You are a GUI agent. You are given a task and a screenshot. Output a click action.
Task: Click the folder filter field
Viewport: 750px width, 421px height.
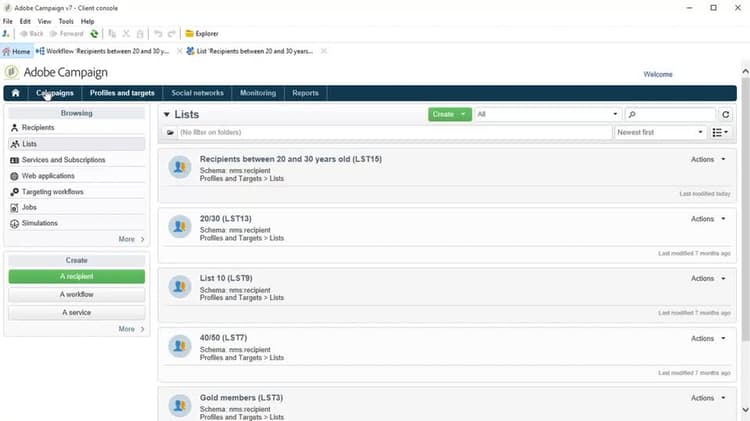point(395,133)
